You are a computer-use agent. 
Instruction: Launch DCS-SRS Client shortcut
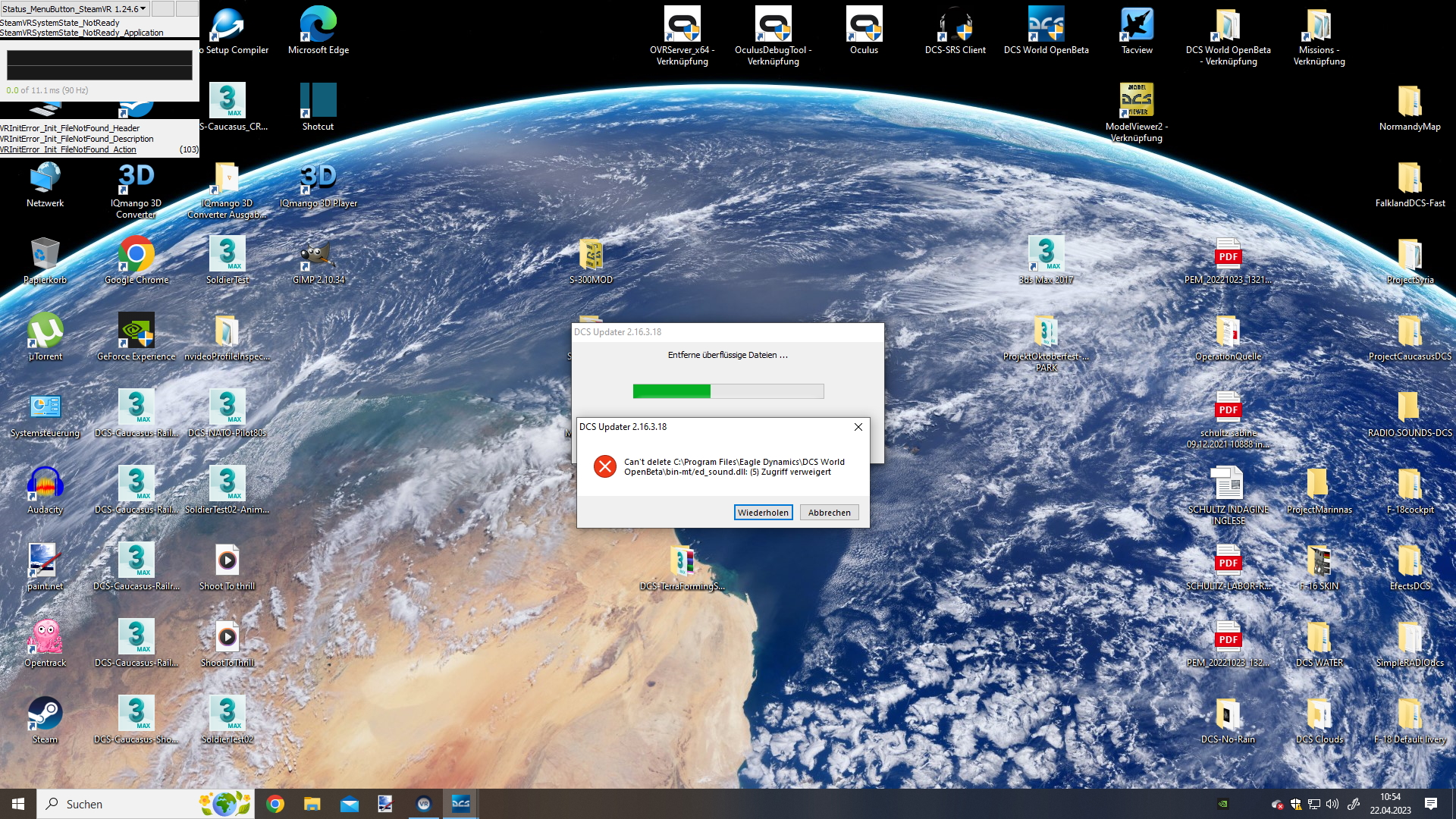coord(955,32)
